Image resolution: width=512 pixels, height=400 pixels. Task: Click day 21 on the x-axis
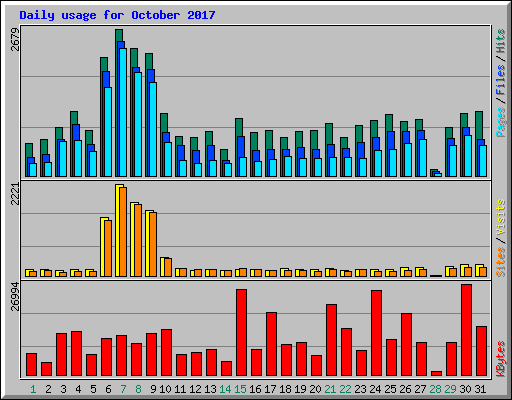coord(330,389)
